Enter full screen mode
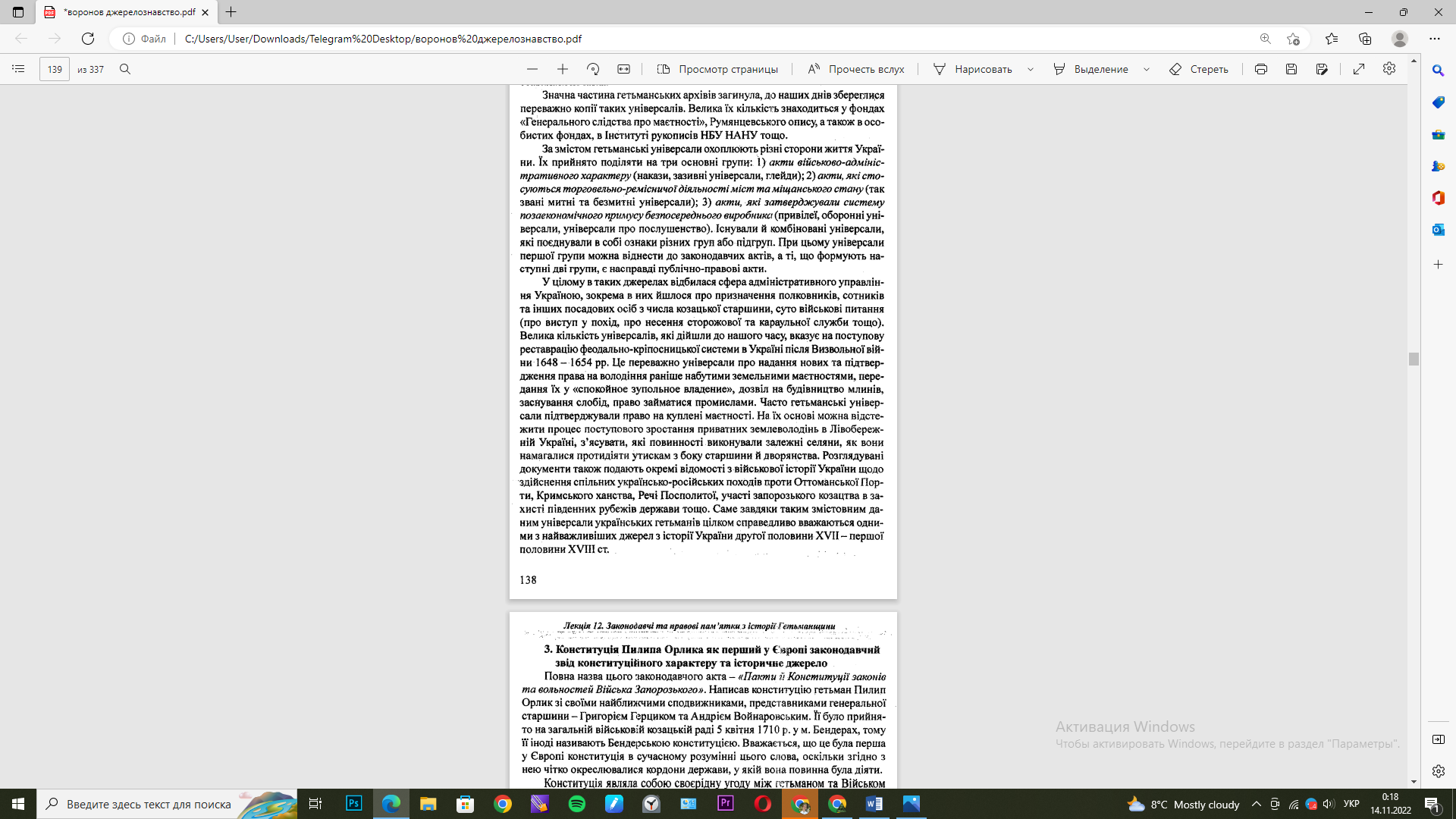The height and width of the screenshot is (819, 1456). pos(1359,69)
